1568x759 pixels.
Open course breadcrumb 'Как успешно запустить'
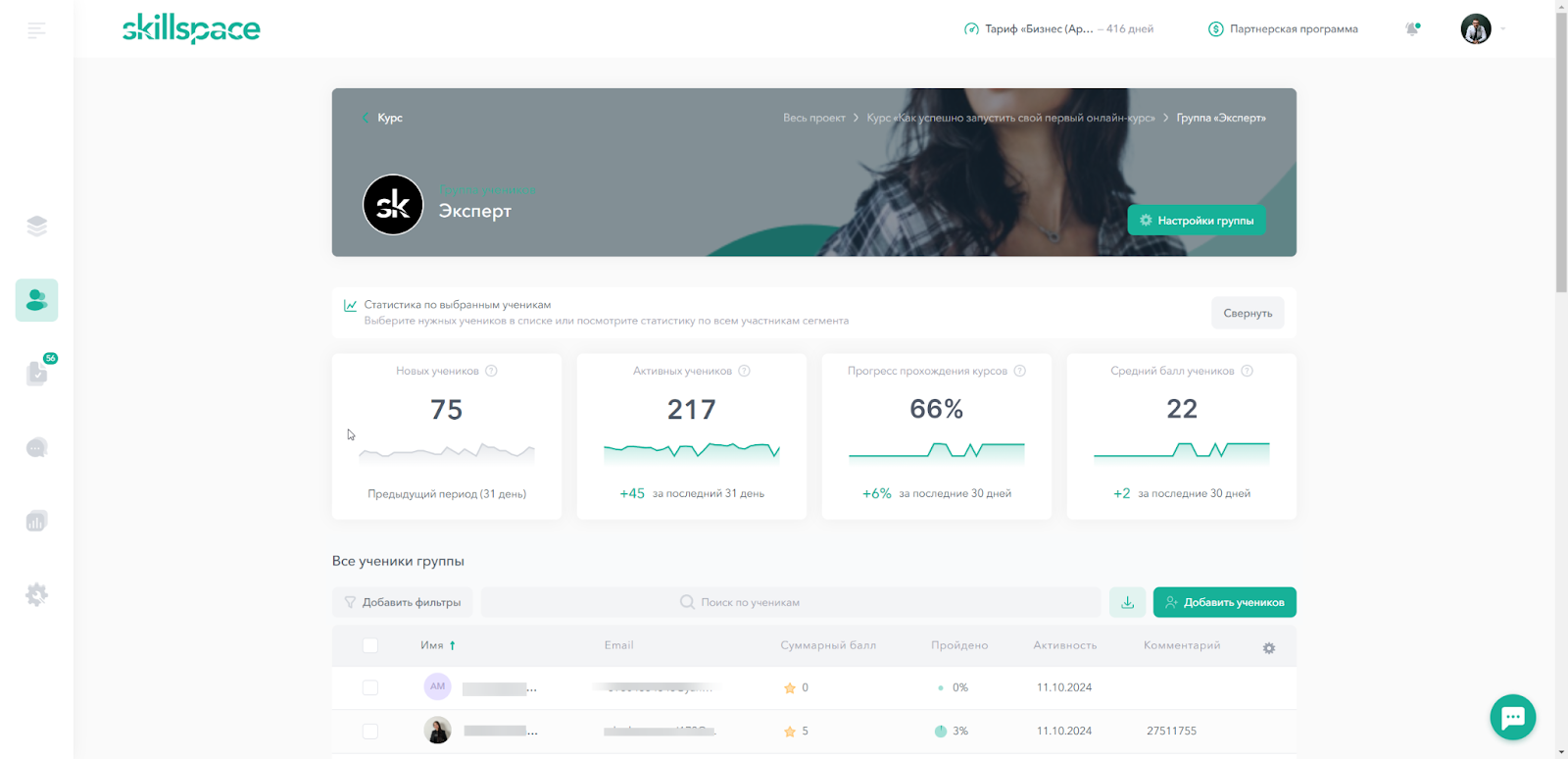tap(1010, 118)
